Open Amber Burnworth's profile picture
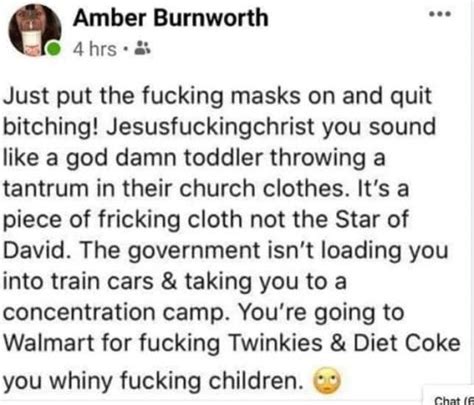Screen dimensions: 474x405 [x=34, y=30]
